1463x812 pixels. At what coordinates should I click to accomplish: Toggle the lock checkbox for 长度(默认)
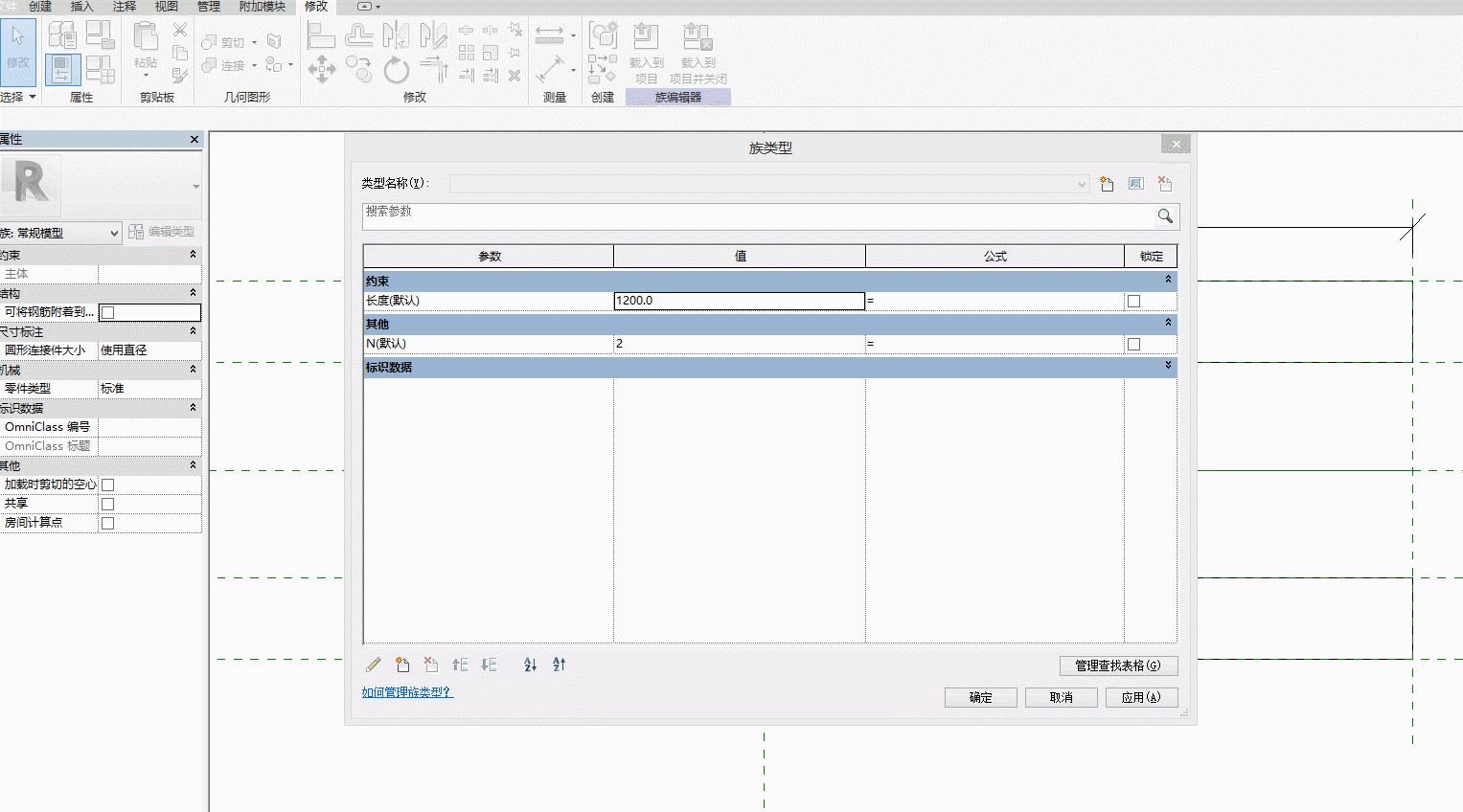tap(1134, 302)
